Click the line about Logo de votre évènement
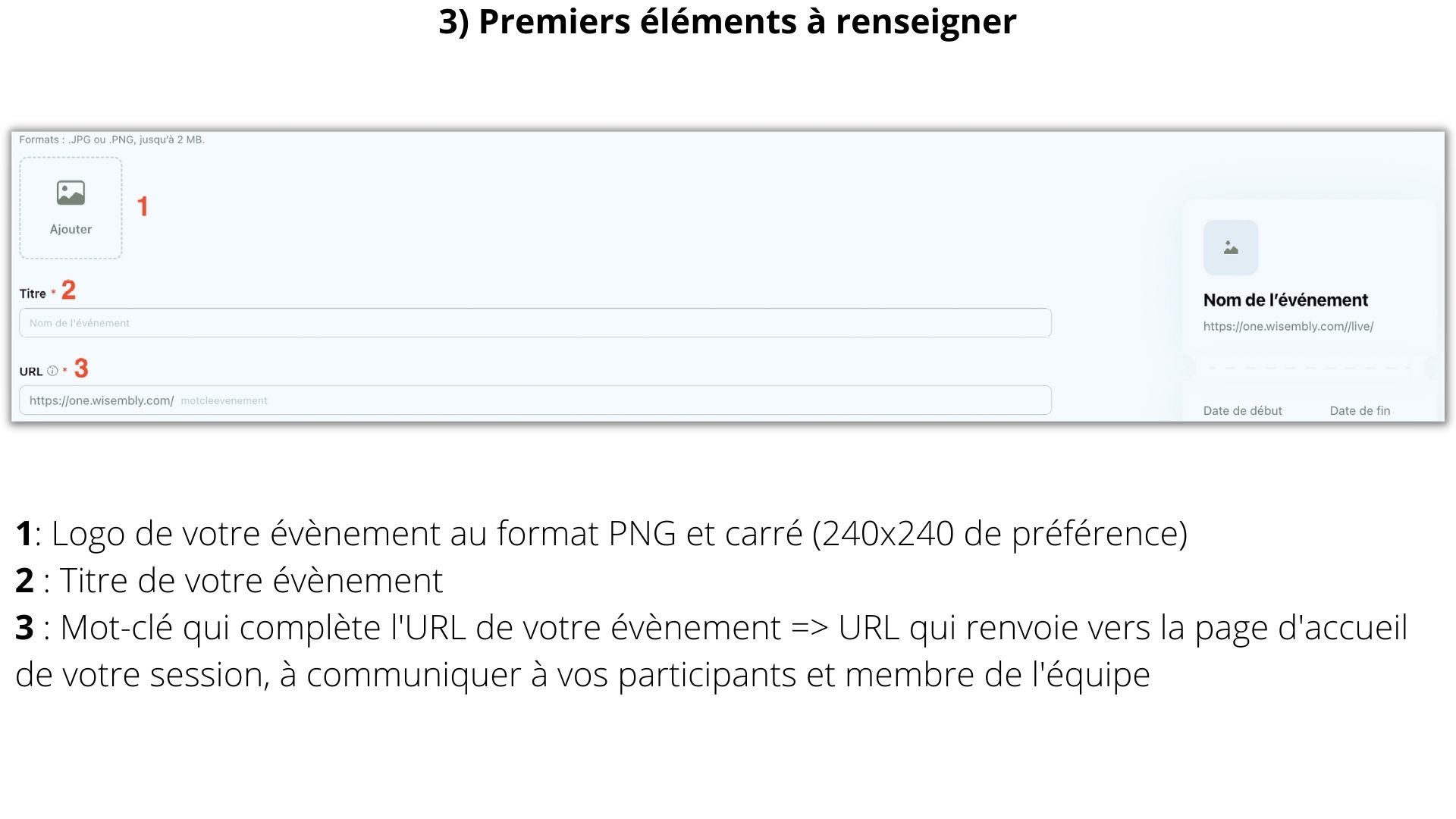The width and height of the screenshot is (1456, 819). pos(601,533)
